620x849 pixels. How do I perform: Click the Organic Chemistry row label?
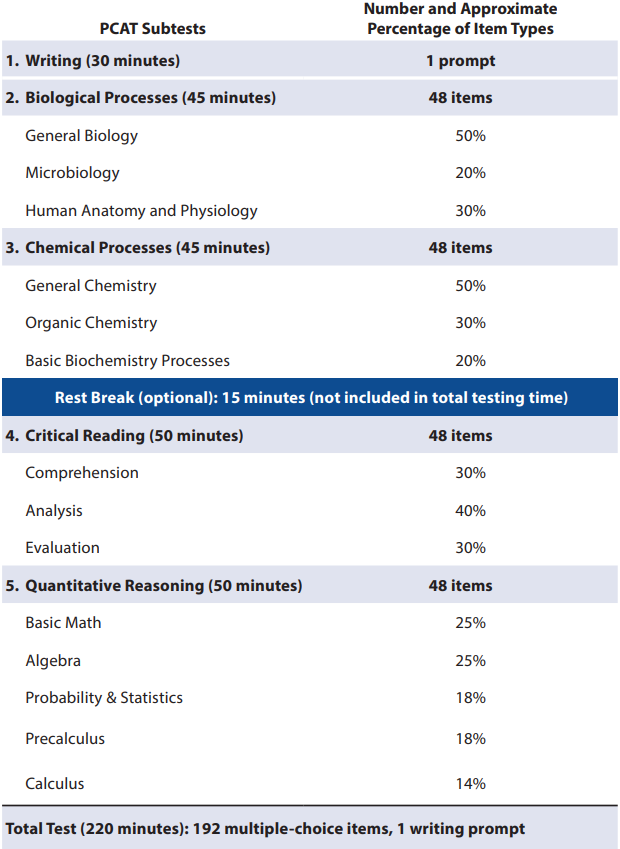tap(91, 323)
